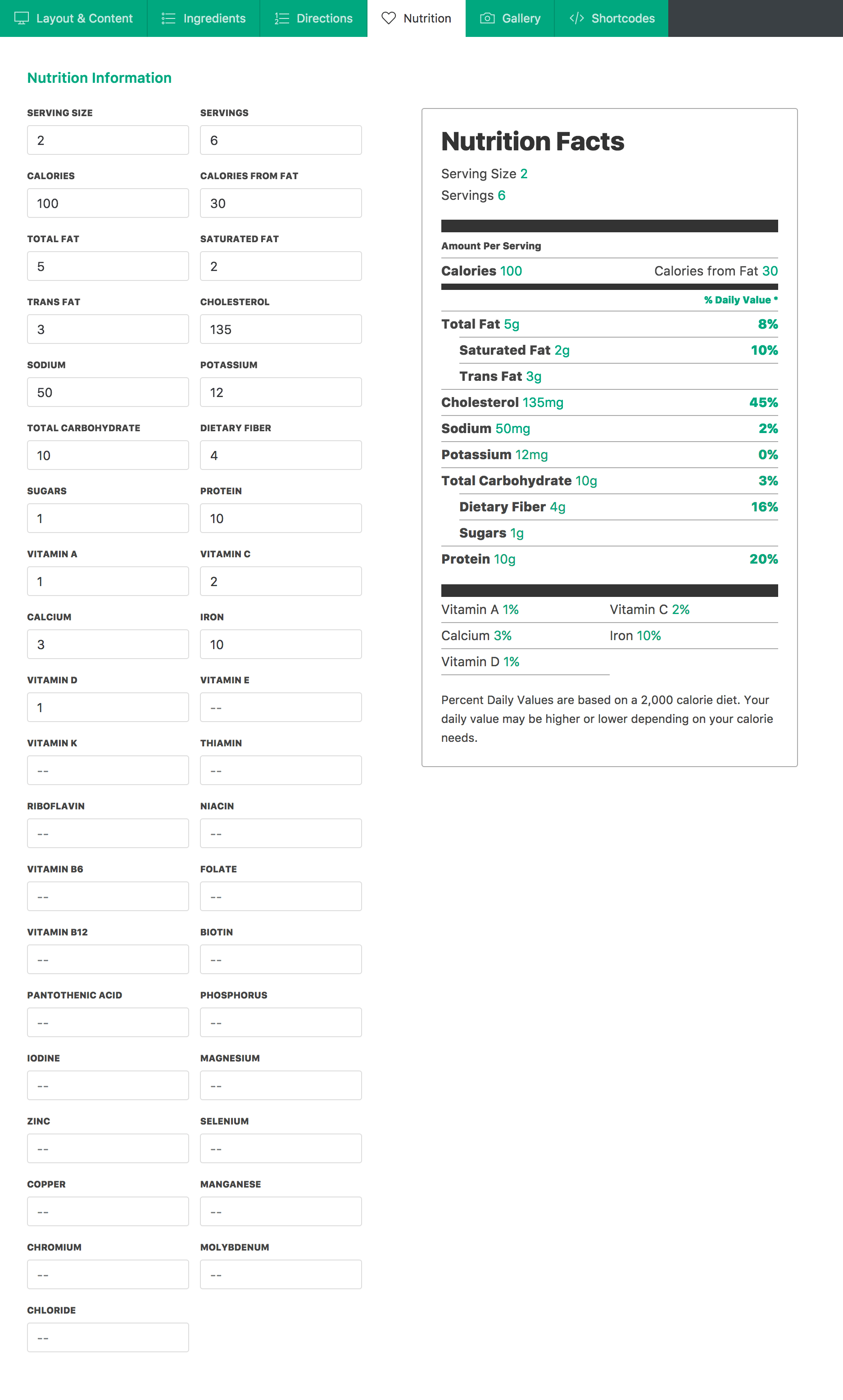Click the Protein input field
843x1400 pixels.
coord(281,518)
